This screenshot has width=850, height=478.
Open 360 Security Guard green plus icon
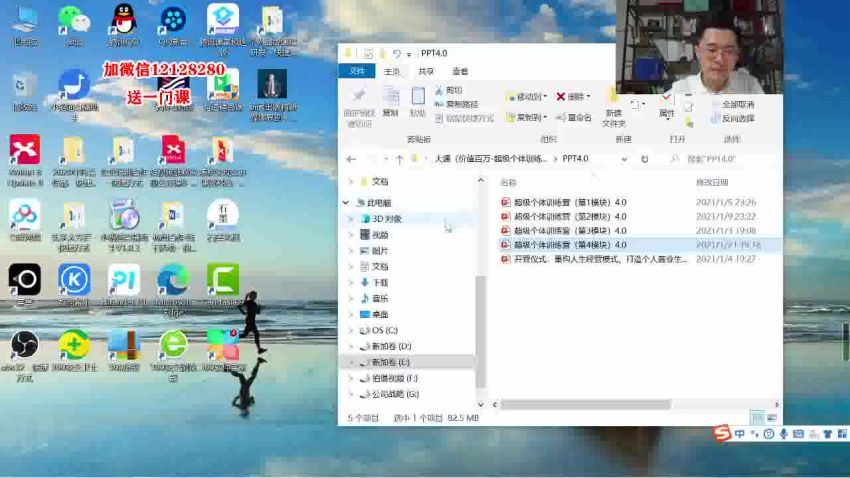coord(74,345)
